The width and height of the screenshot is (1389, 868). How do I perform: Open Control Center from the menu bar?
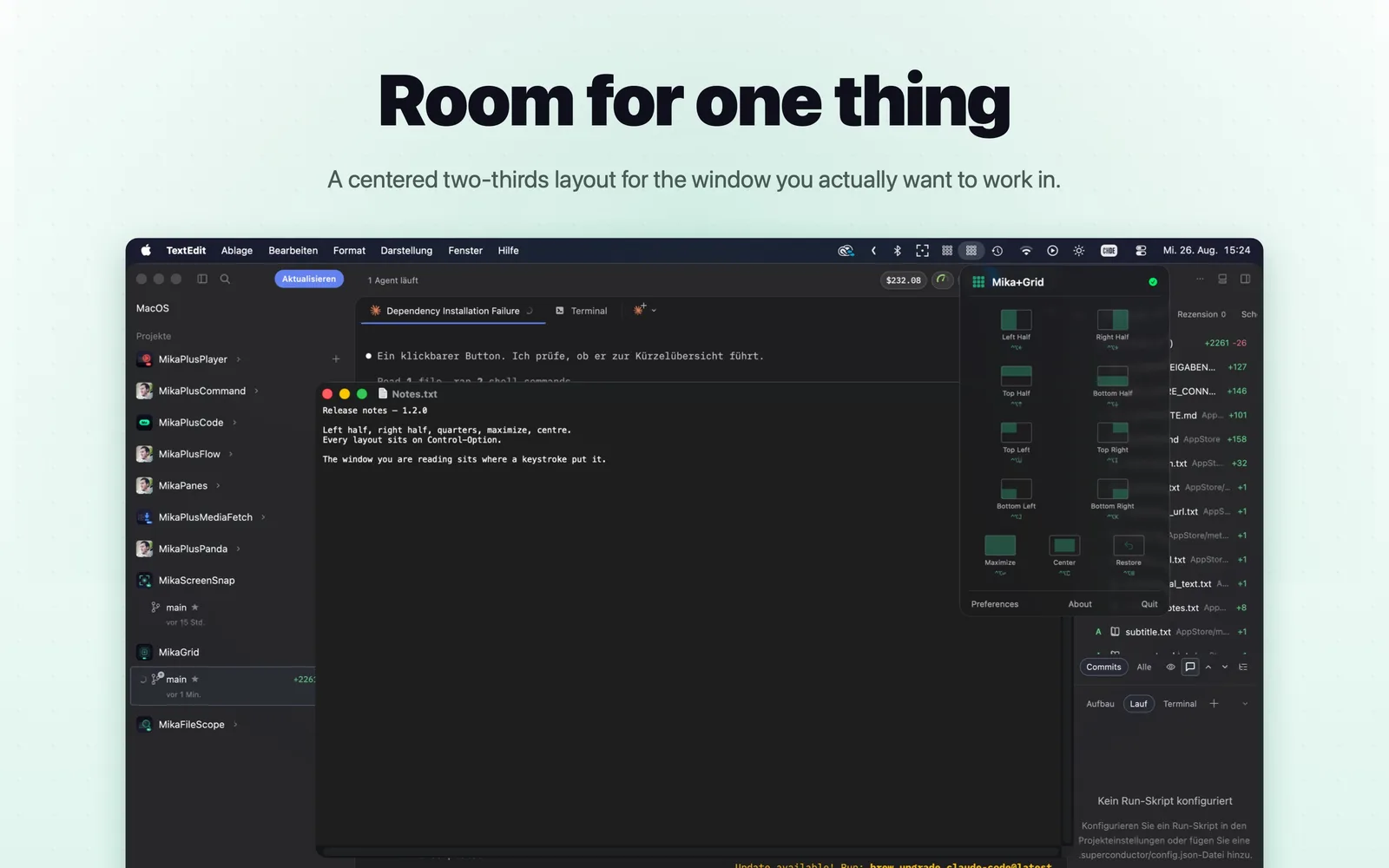pos(1141,251)
